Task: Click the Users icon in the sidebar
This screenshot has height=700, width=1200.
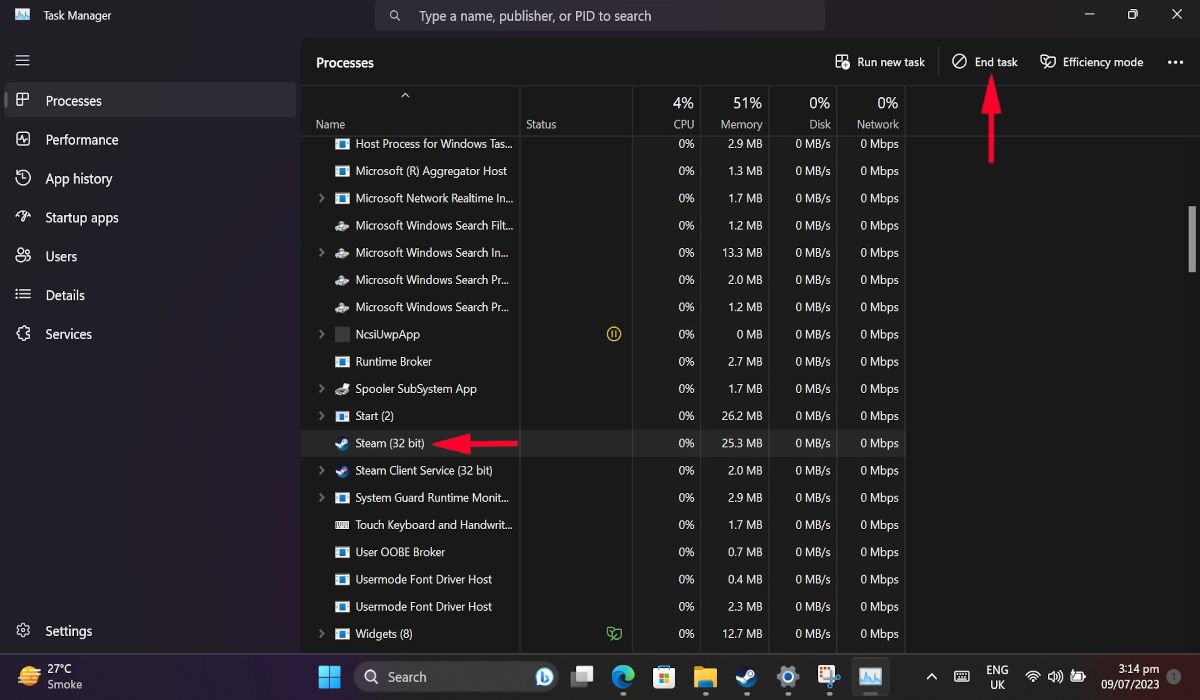Action: pos(24,256)
